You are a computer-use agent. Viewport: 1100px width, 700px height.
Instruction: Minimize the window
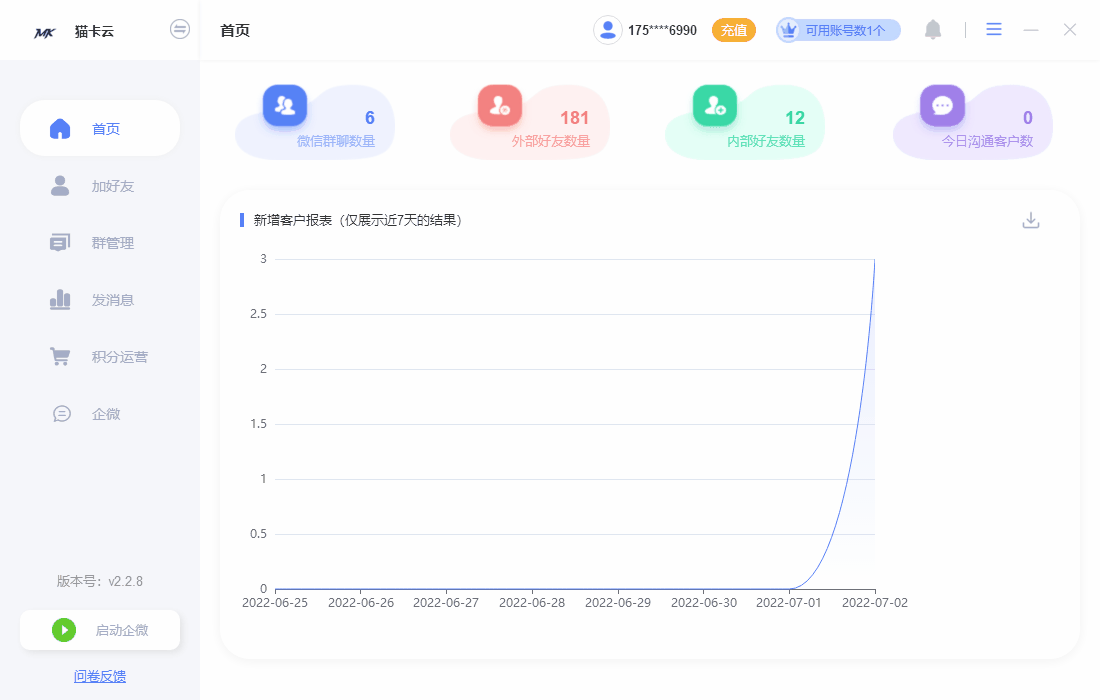1031,29
